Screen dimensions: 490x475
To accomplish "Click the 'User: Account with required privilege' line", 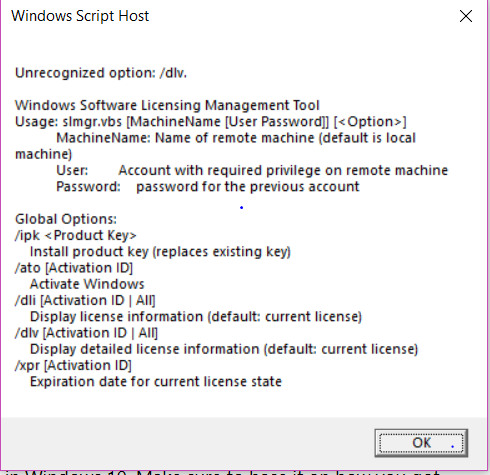I will tap(252, 170).
